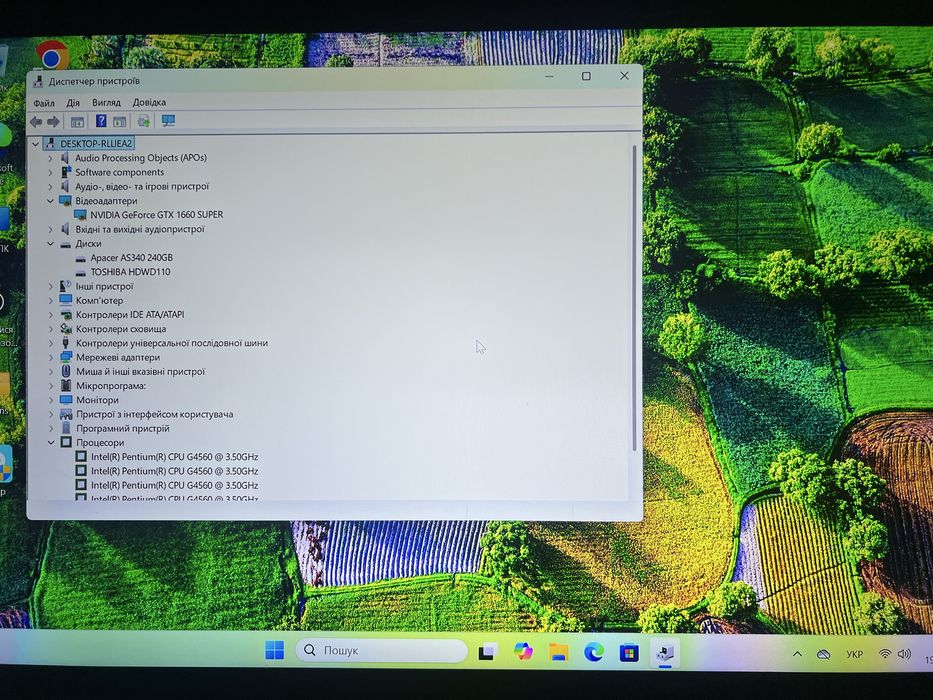The image size is (933, 700).
Task: Collapse the Диски category
Action: click(x=50, y=244)
